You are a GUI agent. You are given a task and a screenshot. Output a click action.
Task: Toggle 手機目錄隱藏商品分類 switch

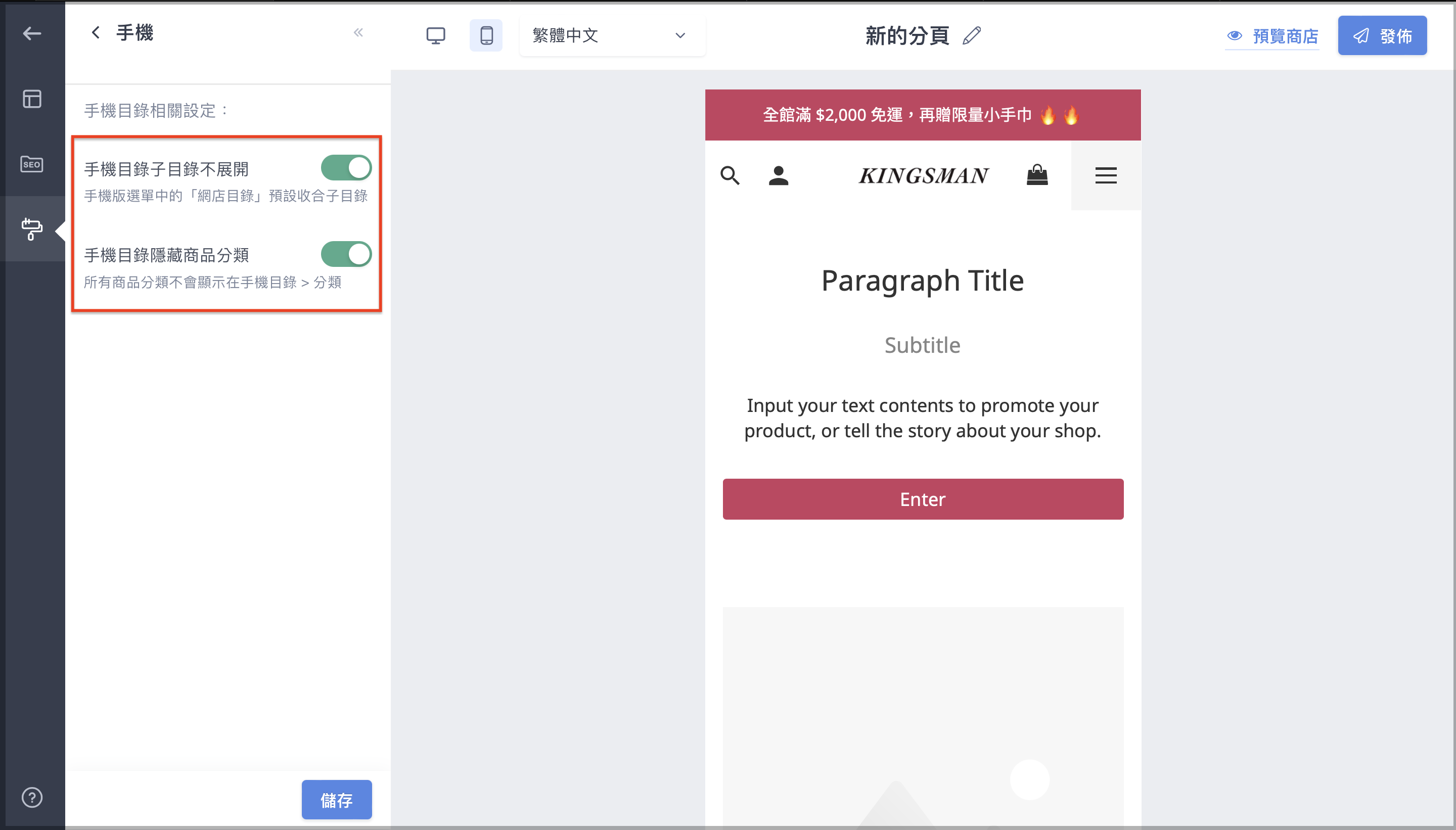346,254
